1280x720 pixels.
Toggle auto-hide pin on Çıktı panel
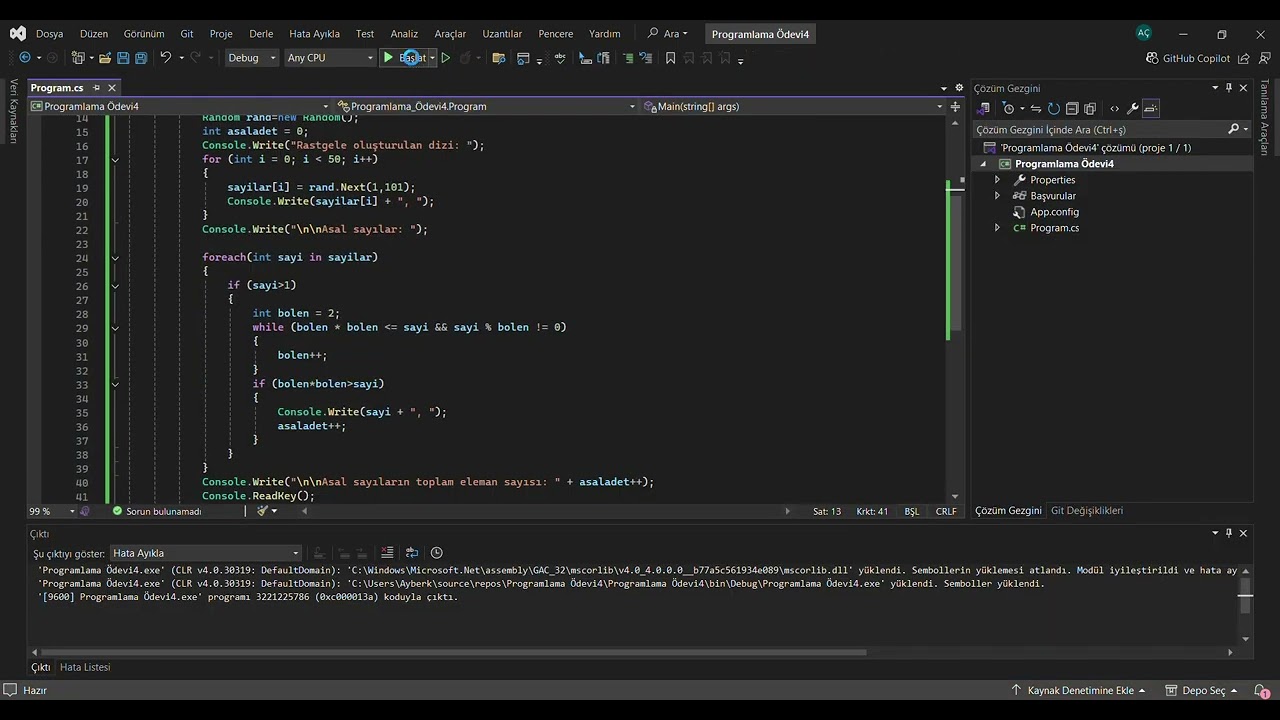[x=1229, y=533]
